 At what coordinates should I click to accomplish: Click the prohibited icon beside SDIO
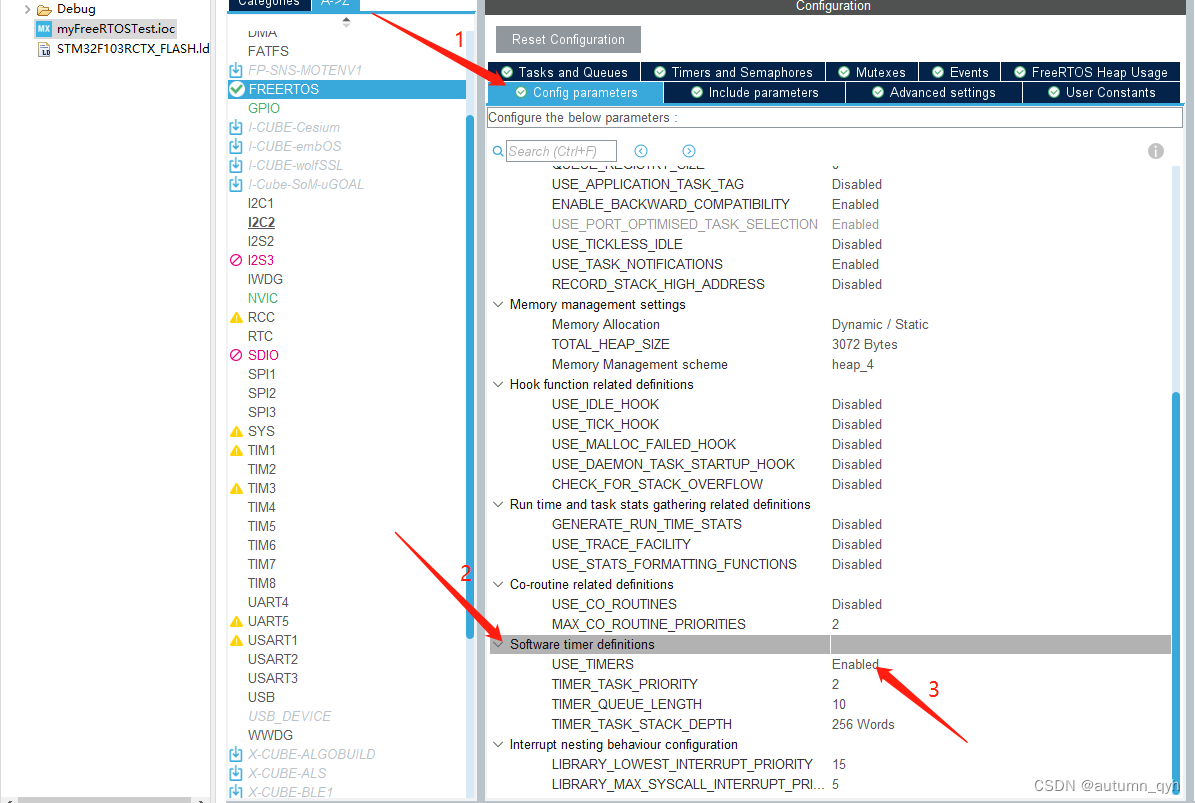pyautogui.click(x=237, y=354)
